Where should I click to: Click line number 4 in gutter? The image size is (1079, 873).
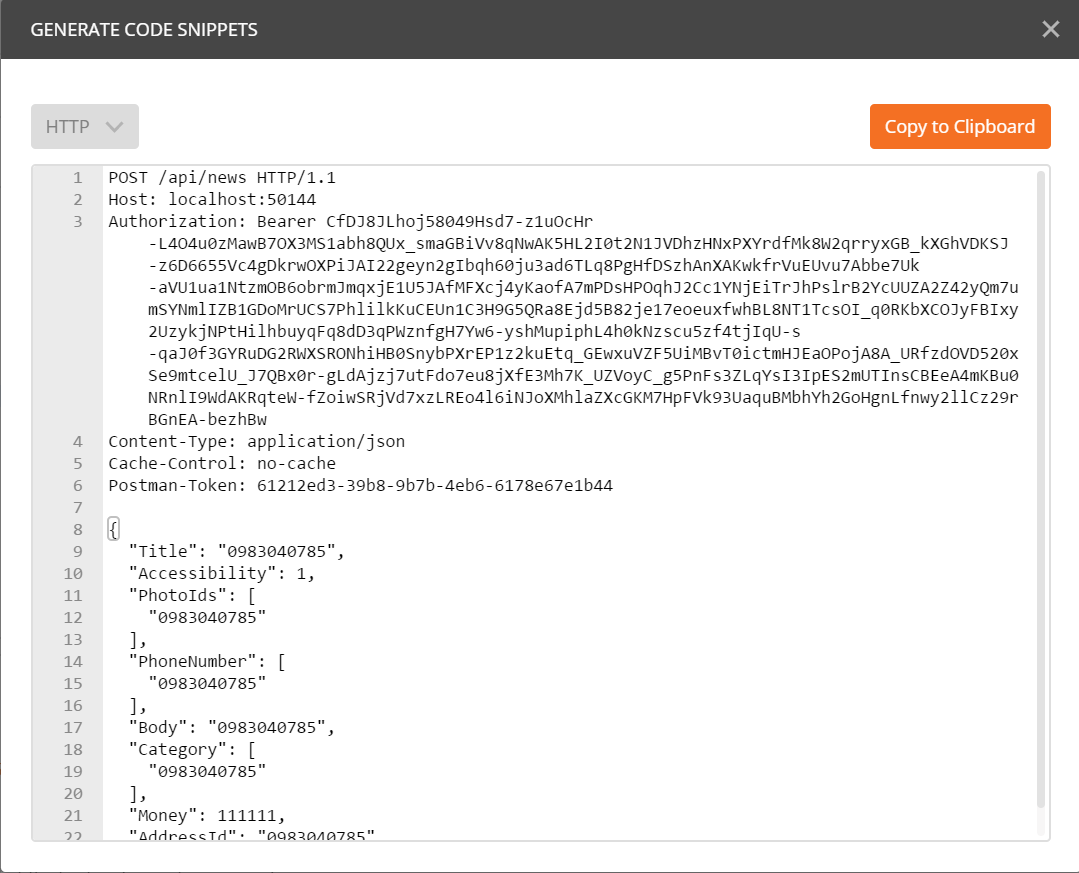78,442
